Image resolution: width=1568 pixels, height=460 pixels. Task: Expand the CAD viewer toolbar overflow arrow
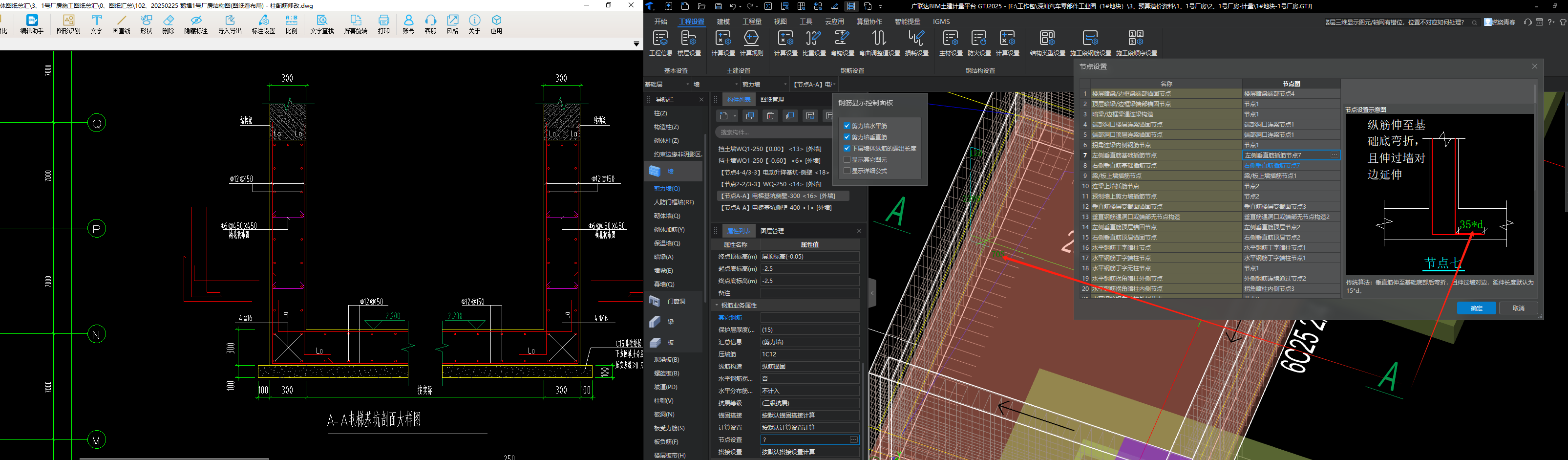pyautogui.click(x=636, y=44)
